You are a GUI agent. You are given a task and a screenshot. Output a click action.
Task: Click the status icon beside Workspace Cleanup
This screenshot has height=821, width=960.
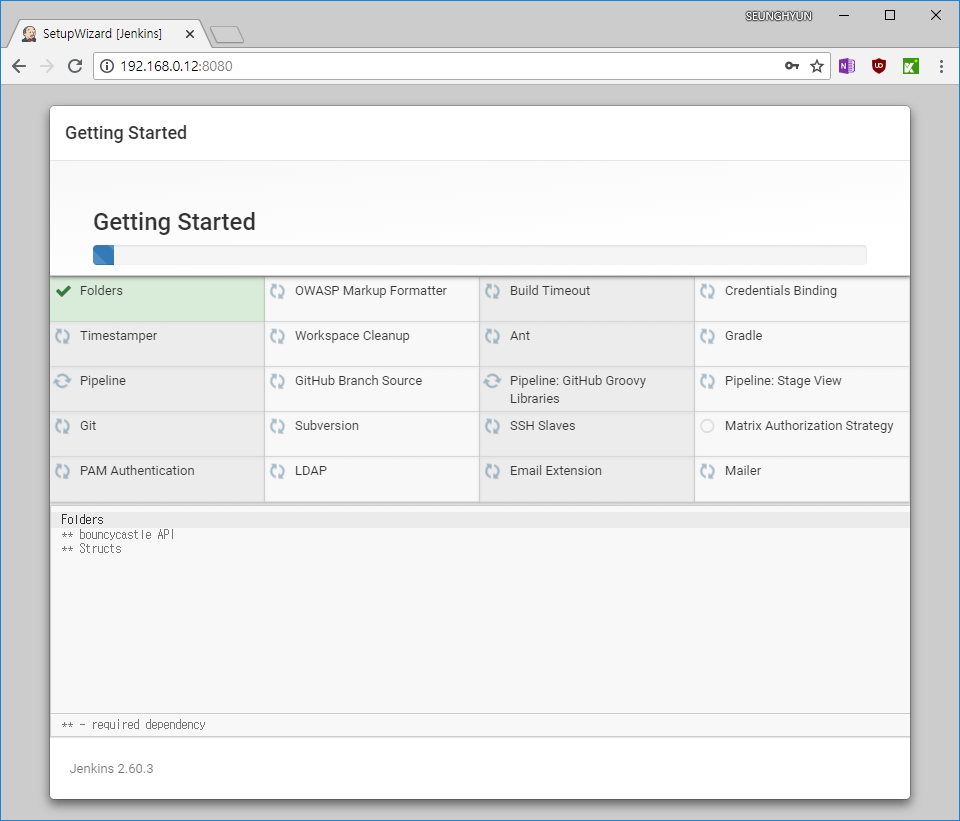click(x=278, y=336)
